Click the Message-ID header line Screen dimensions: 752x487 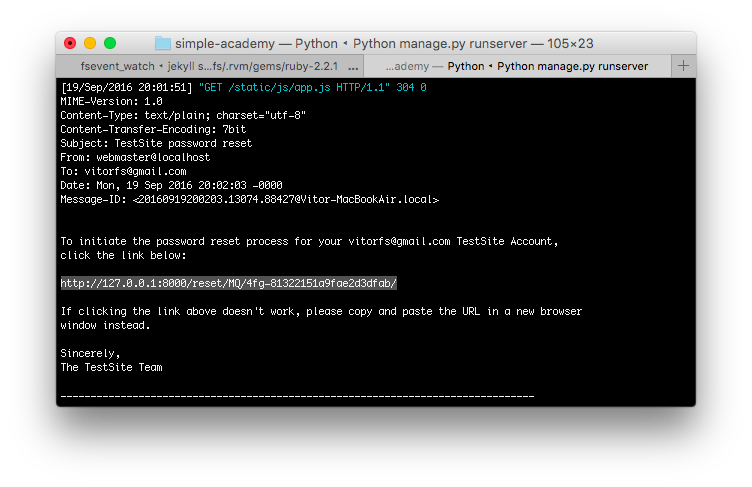[x=249, y=199]
